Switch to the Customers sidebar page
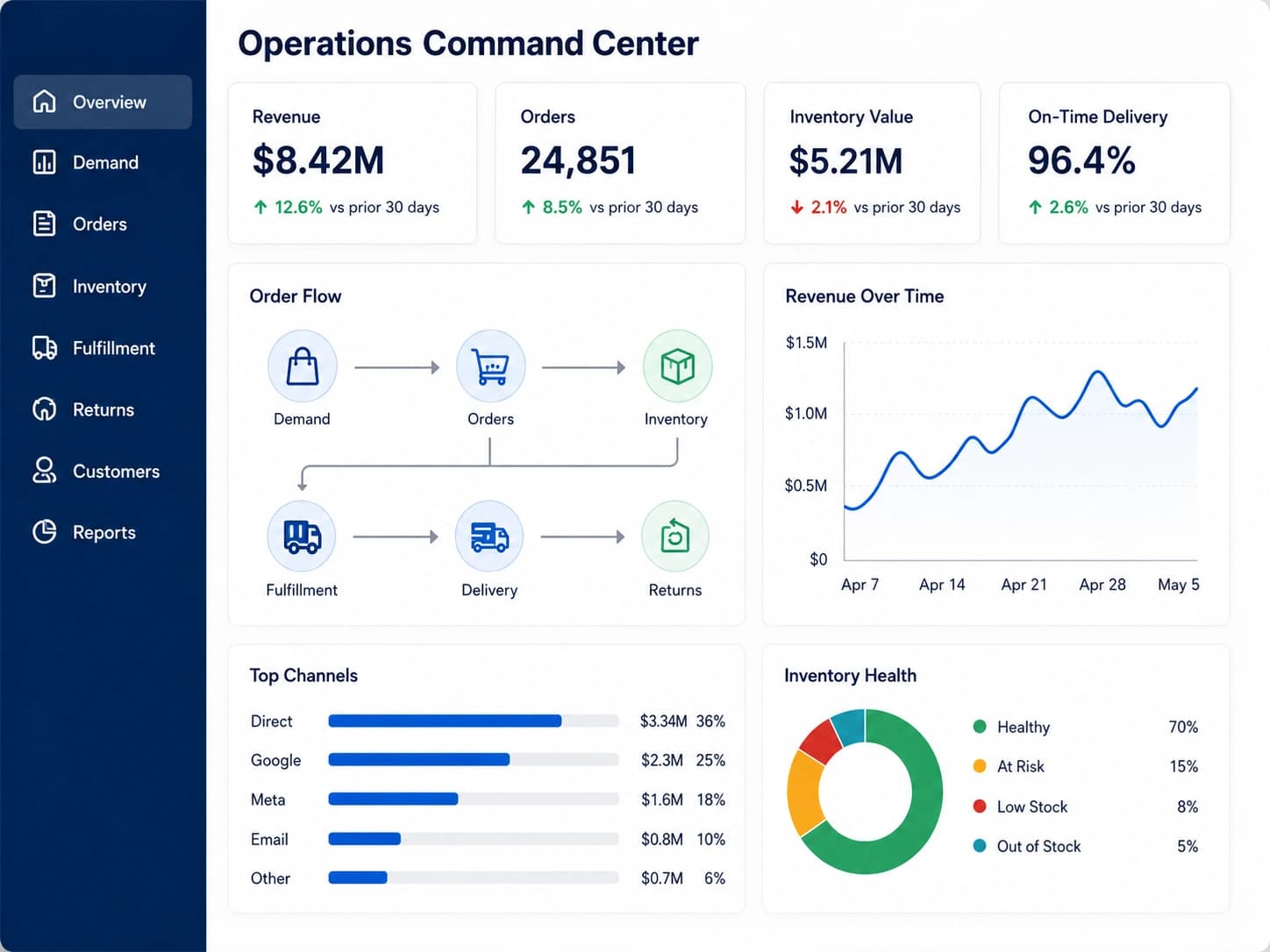This screenshot has width=1270, height=952. tap(103, 471)
